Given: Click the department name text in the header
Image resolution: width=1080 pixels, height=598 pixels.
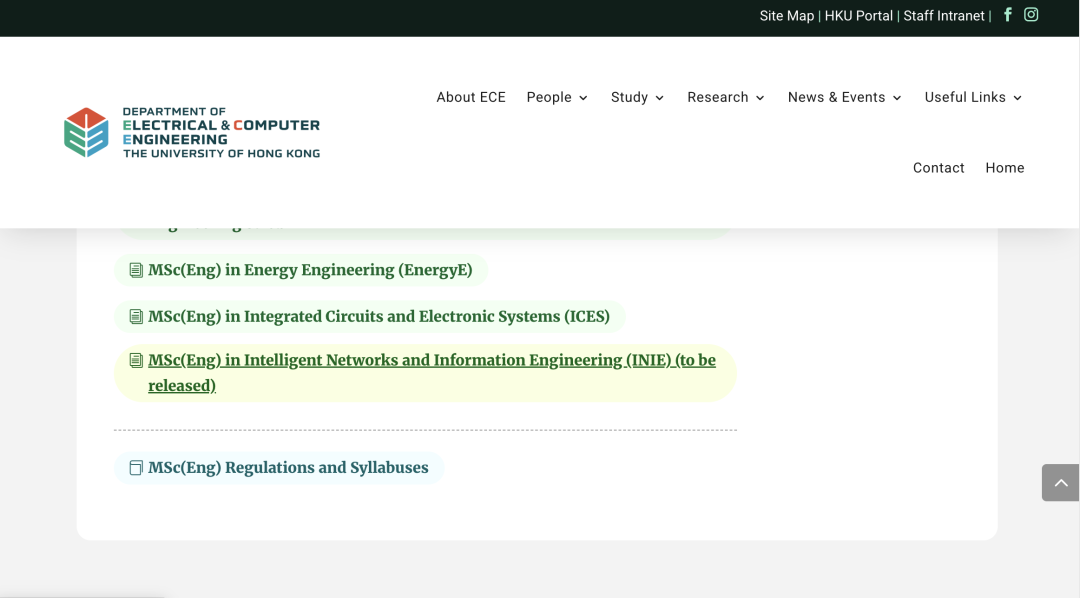Looking at the screenshot, I should (x=221, y=132).
